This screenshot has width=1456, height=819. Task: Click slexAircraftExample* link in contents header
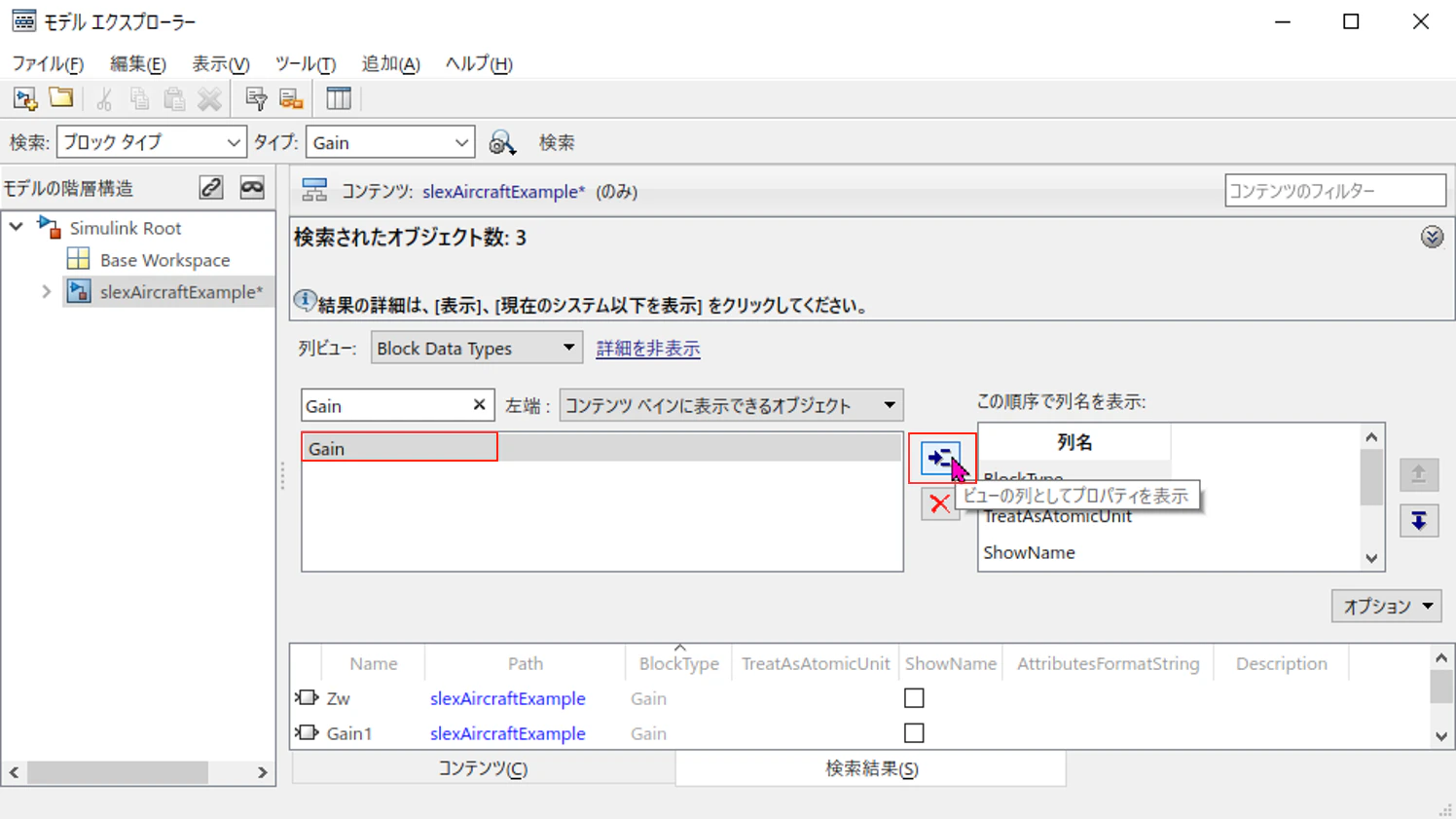tap(504, 192)
